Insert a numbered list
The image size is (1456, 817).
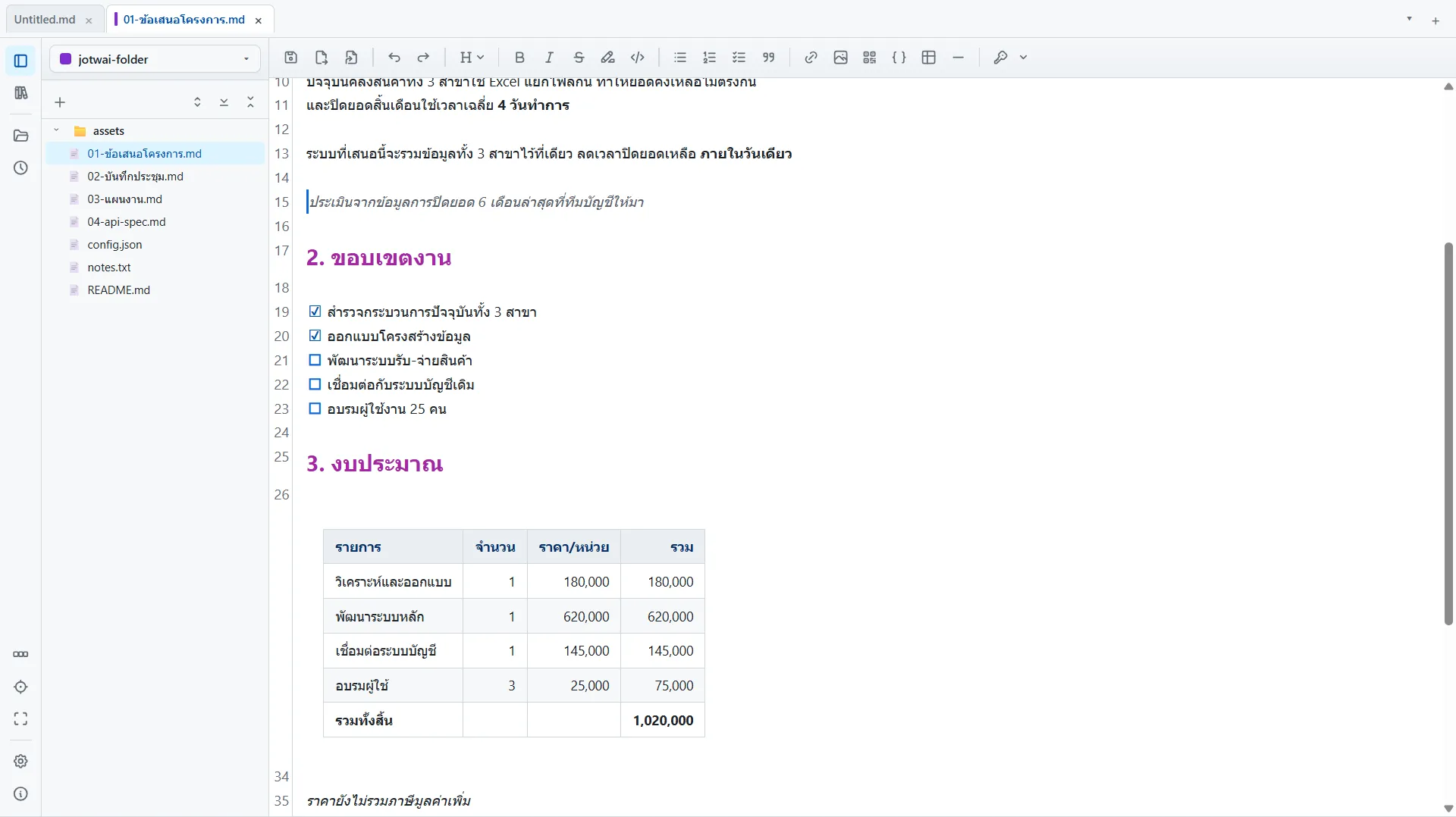[x=710, y=58]
